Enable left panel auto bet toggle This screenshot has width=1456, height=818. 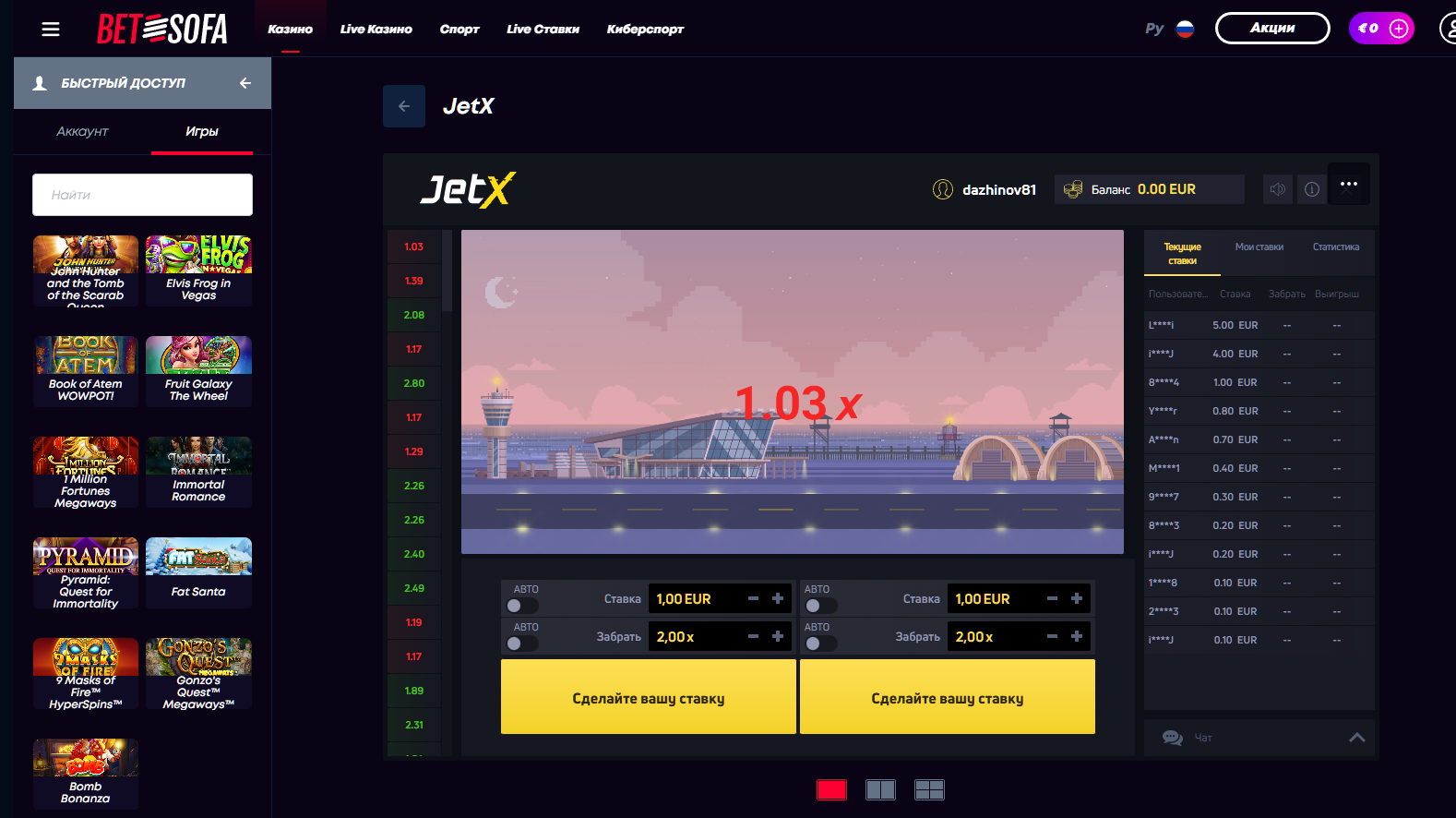(x=521, y=606)
